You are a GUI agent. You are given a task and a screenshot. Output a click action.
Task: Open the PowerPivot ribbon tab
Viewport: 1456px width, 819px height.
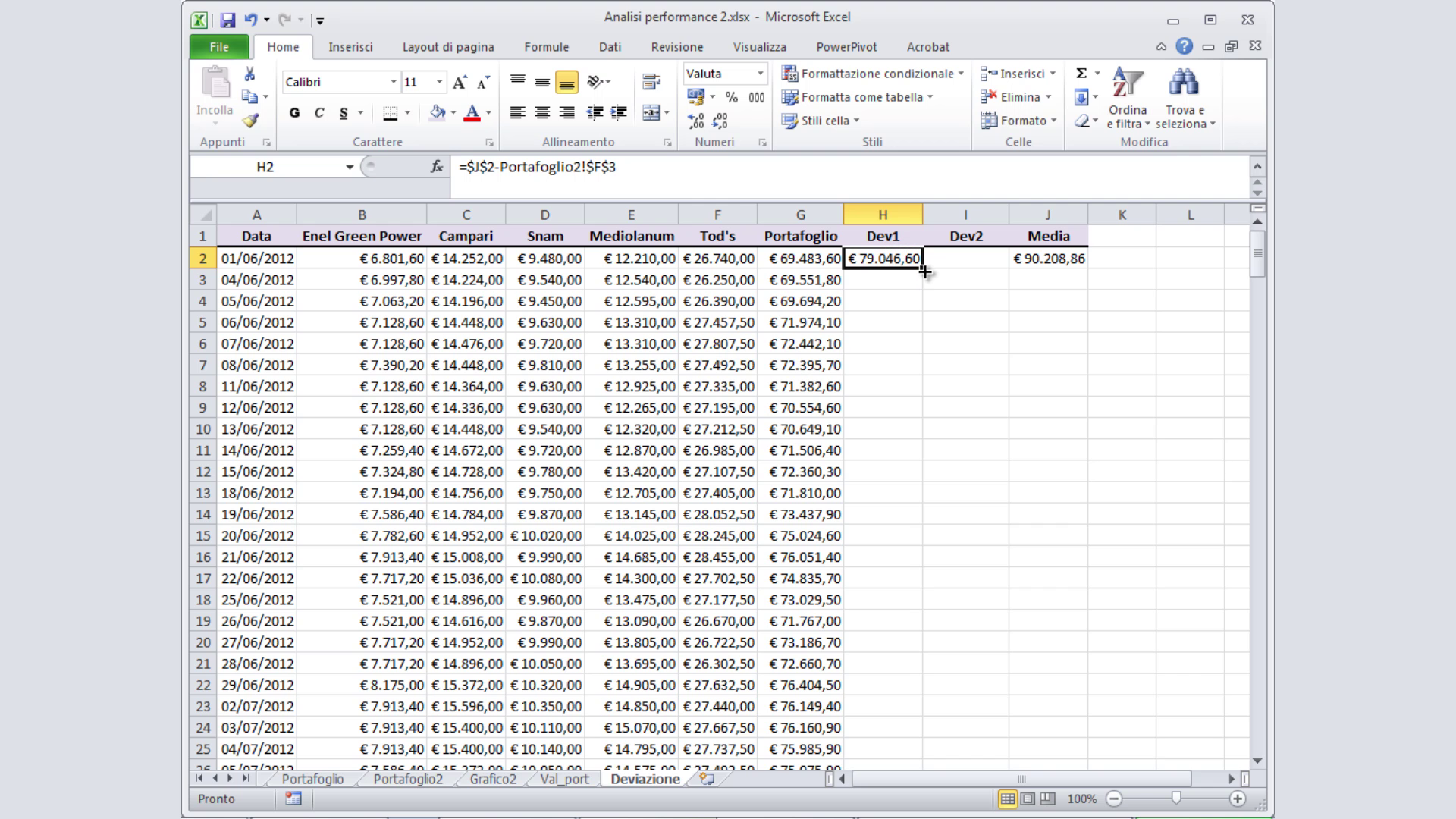(x=846, y=47)
